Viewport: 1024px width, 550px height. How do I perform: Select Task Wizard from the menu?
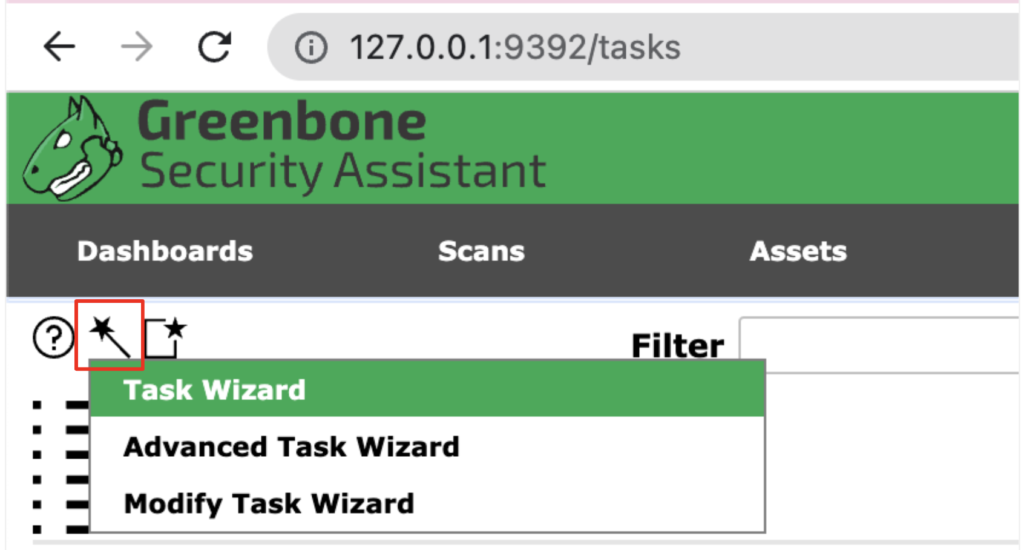[x=427, y=389]
